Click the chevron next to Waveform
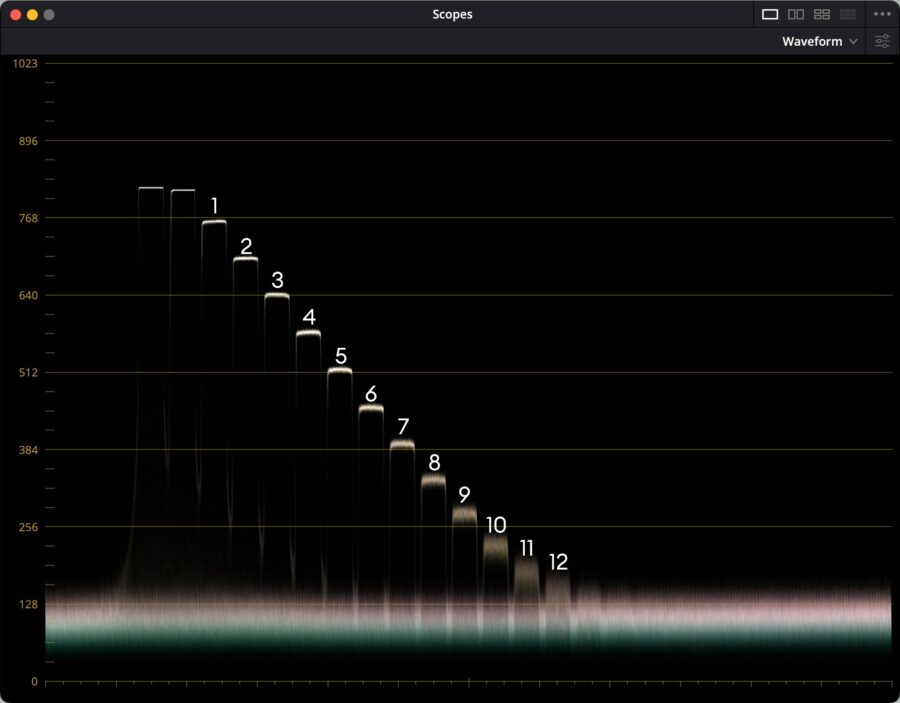The image size is (900, 703). 853,42
